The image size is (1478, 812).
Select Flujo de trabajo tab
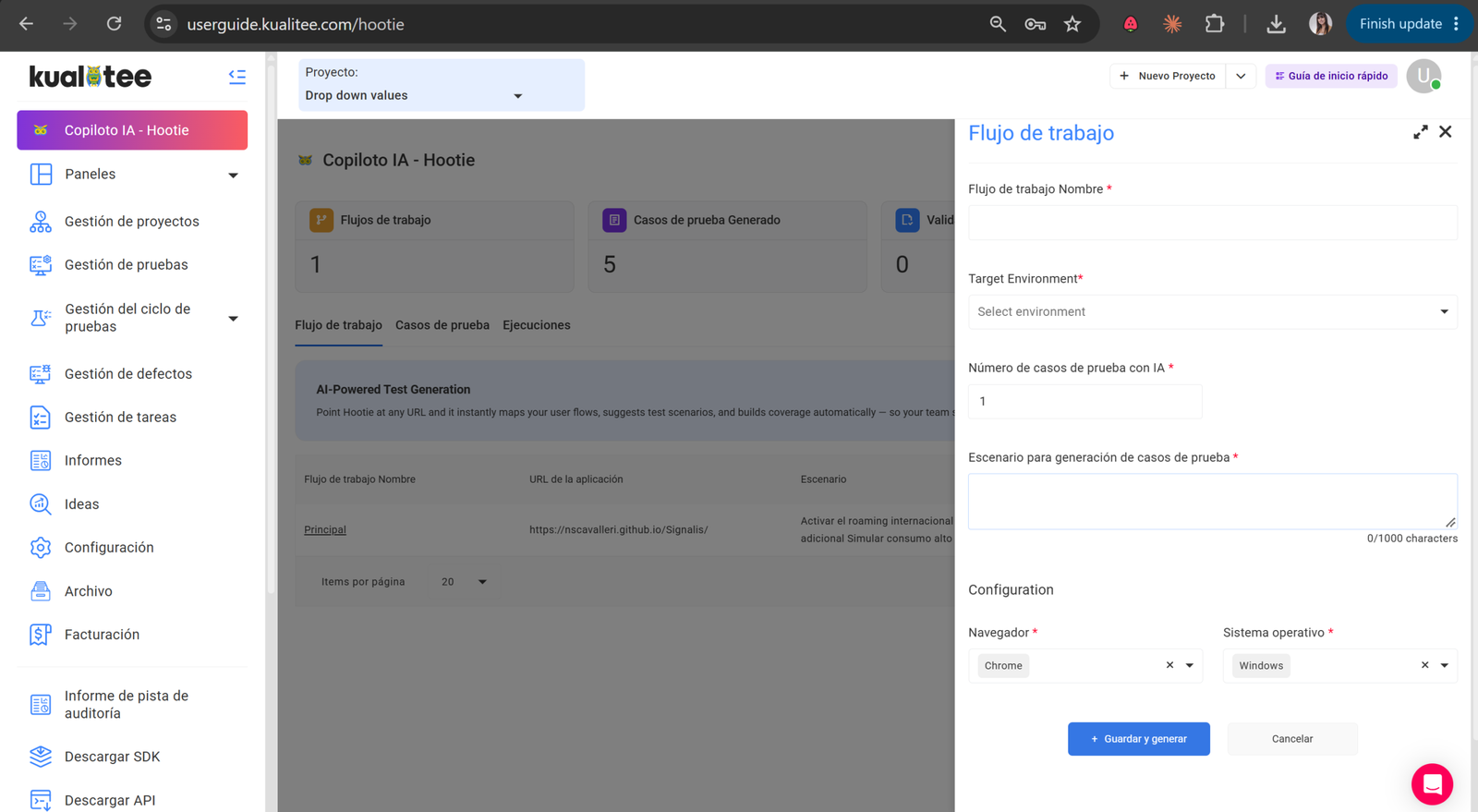point(338,325)
